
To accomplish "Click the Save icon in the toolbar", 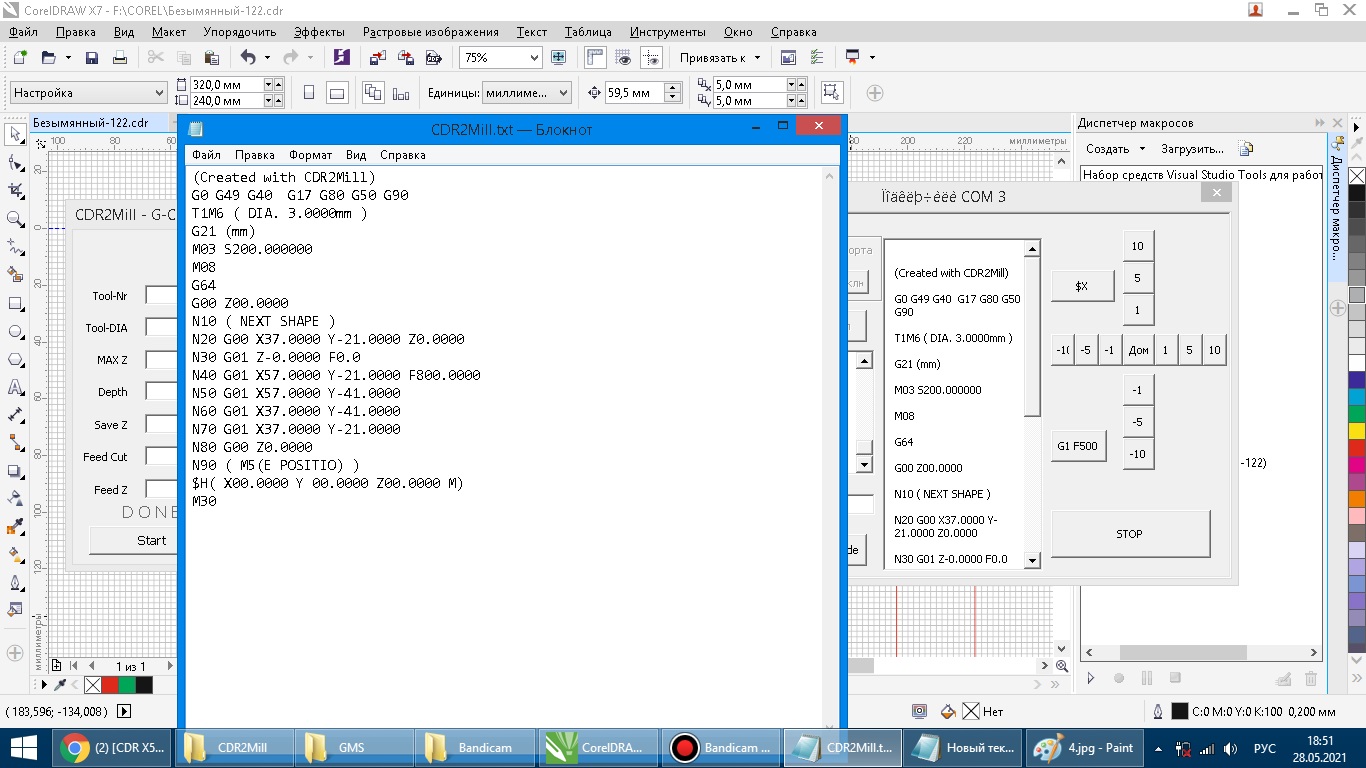I will (x=92, y=58).
